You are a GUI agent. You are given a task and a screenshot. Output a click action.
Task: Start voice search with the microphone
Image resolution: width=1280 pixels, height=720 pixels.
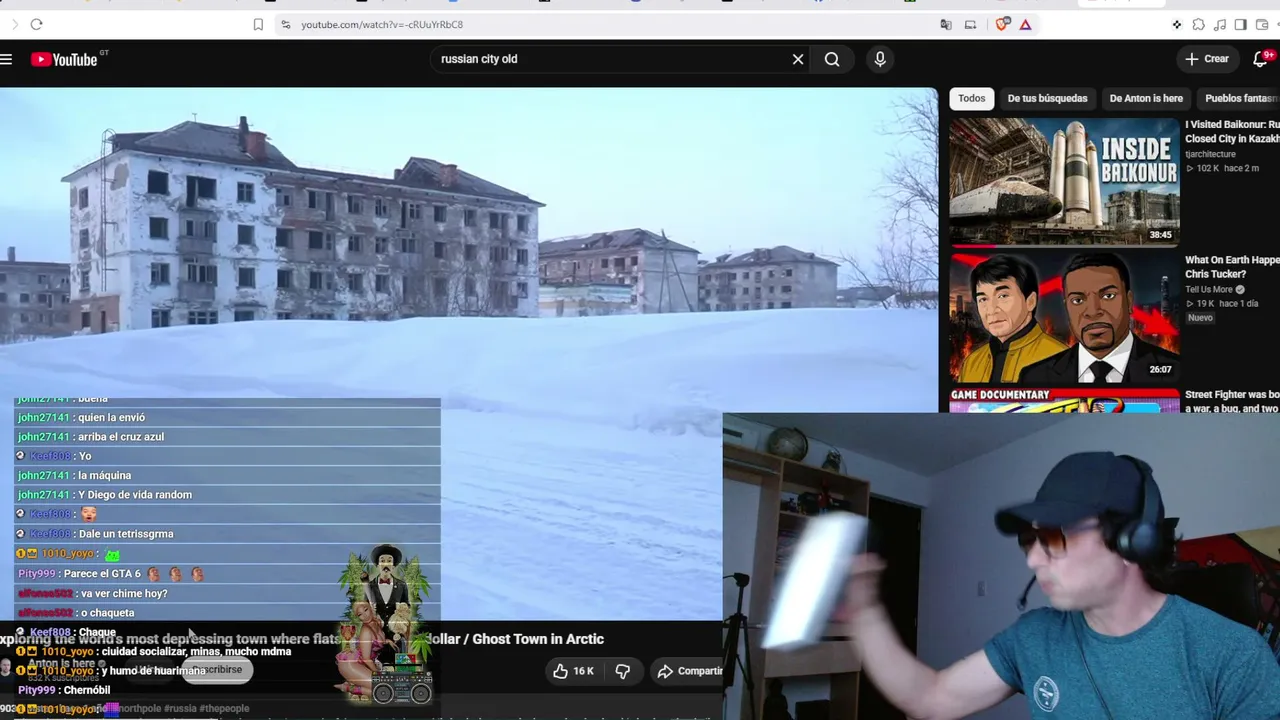(x=880, y=59)
